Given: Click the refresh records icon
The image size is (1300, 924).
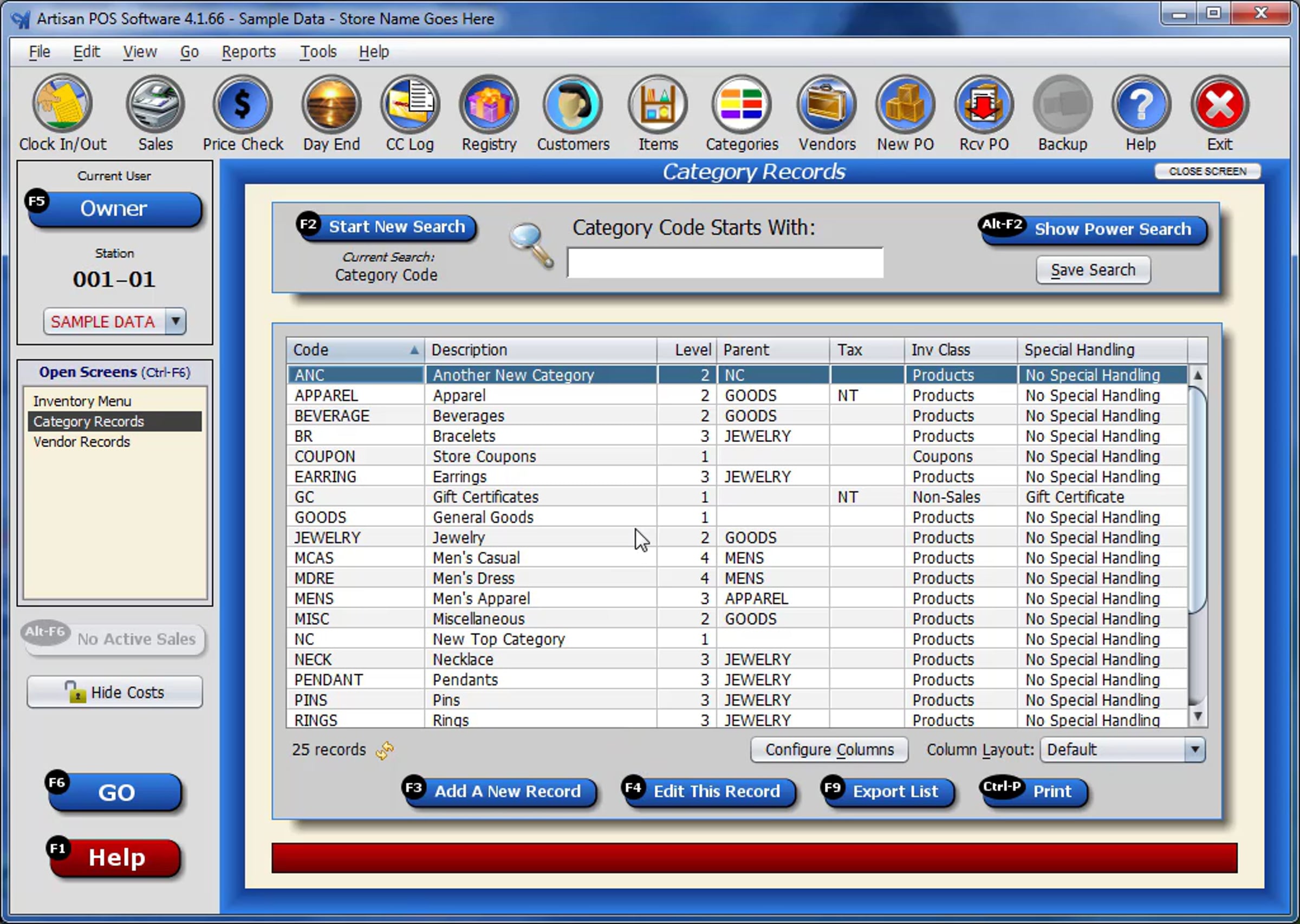Looking at the screenshot, I should click(385, 751).
